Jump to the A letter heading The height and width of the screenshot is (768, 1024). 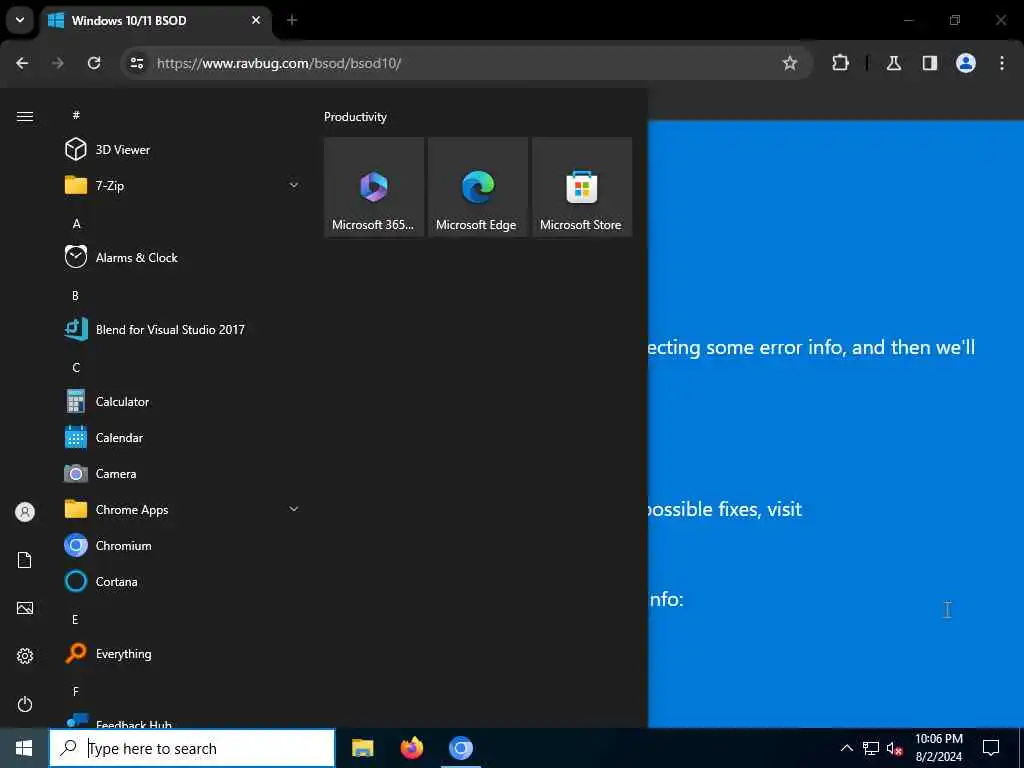[x=76, y=223]
